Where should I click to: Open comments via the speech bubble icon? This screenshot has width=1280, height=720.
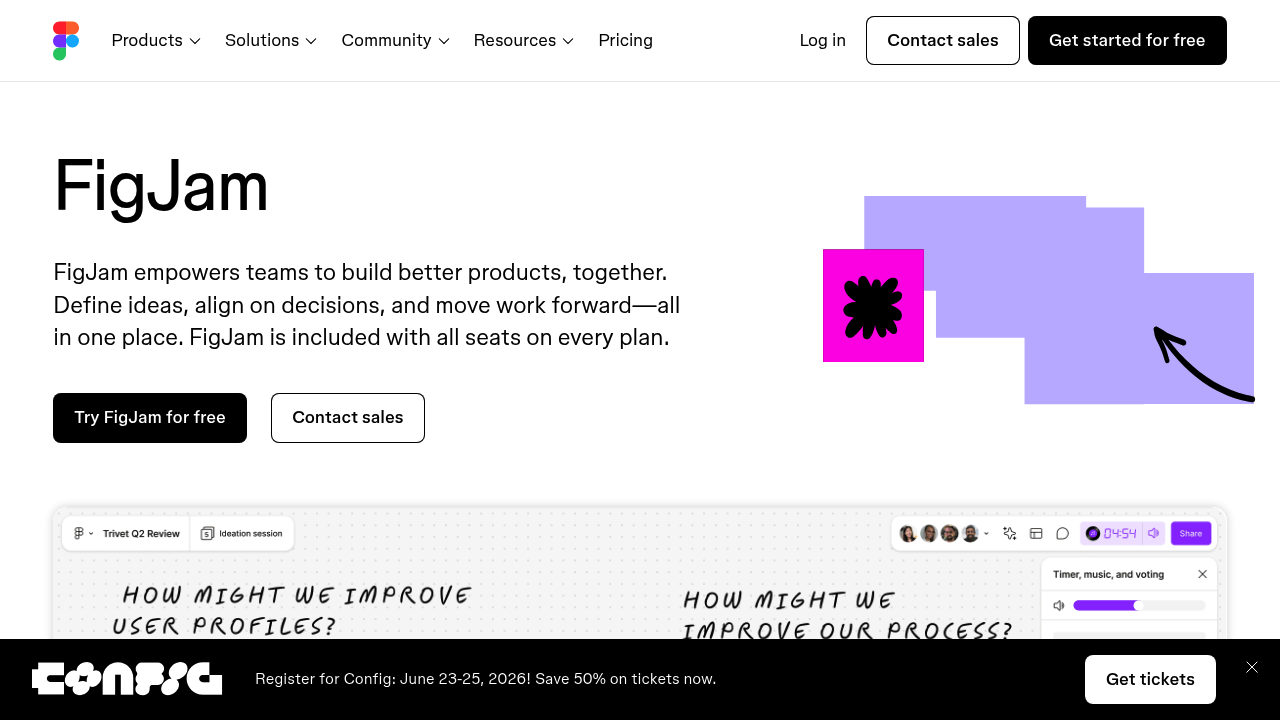[1062, 534]
